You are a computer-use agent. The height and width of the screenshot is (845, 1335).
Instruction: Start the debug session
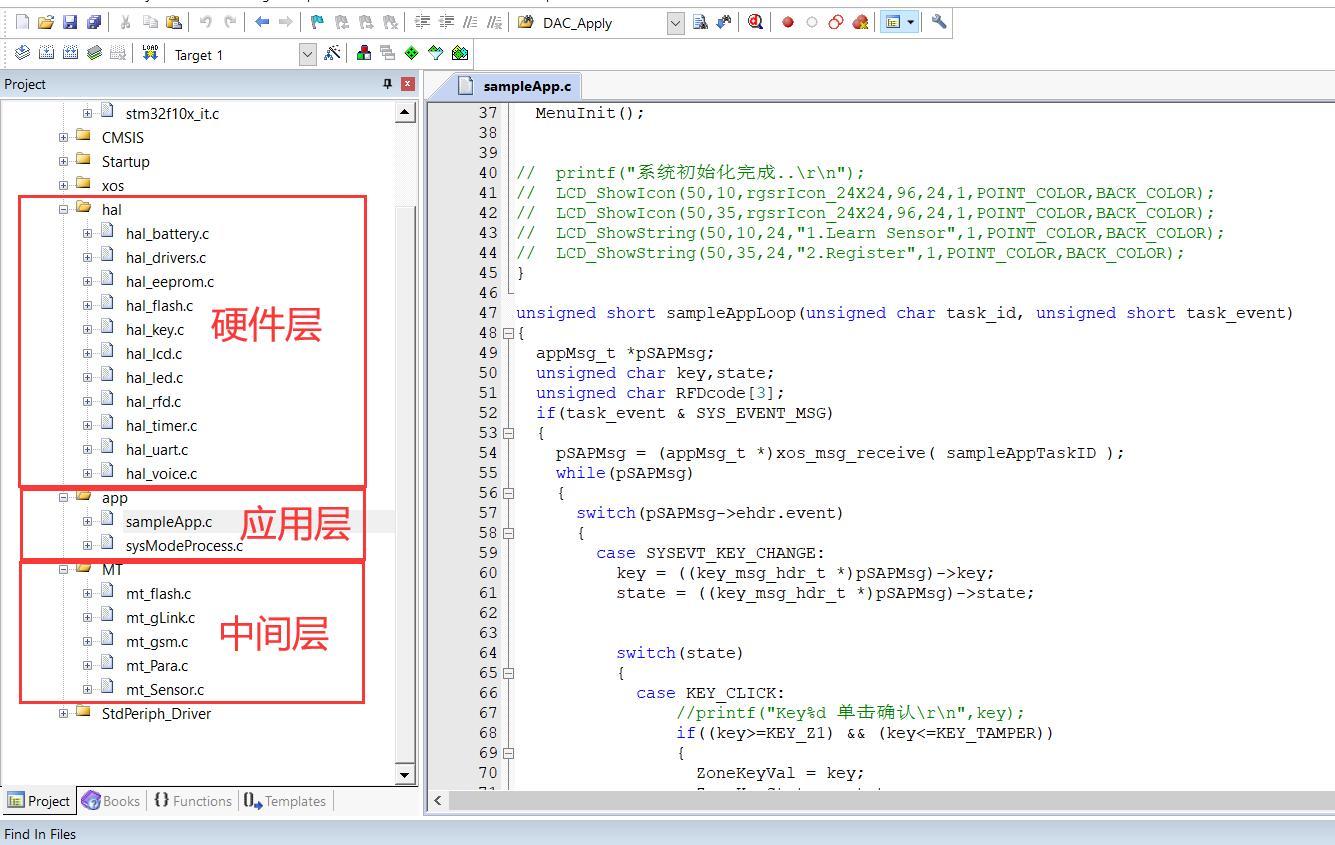tap(755, 22)
